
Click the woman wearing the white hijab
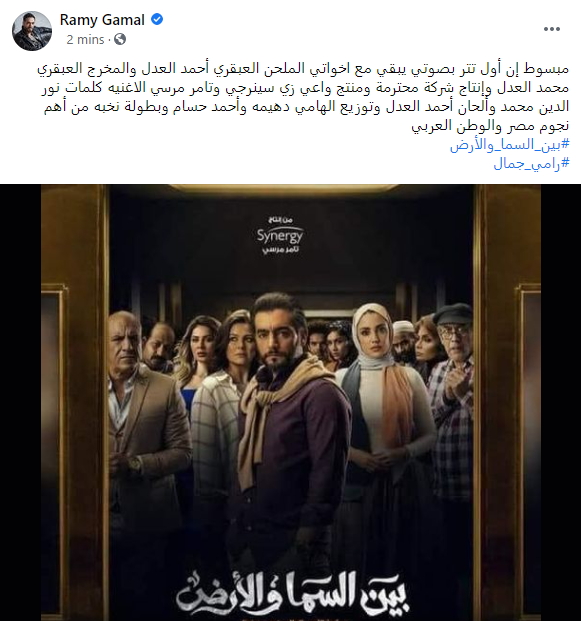382,396
